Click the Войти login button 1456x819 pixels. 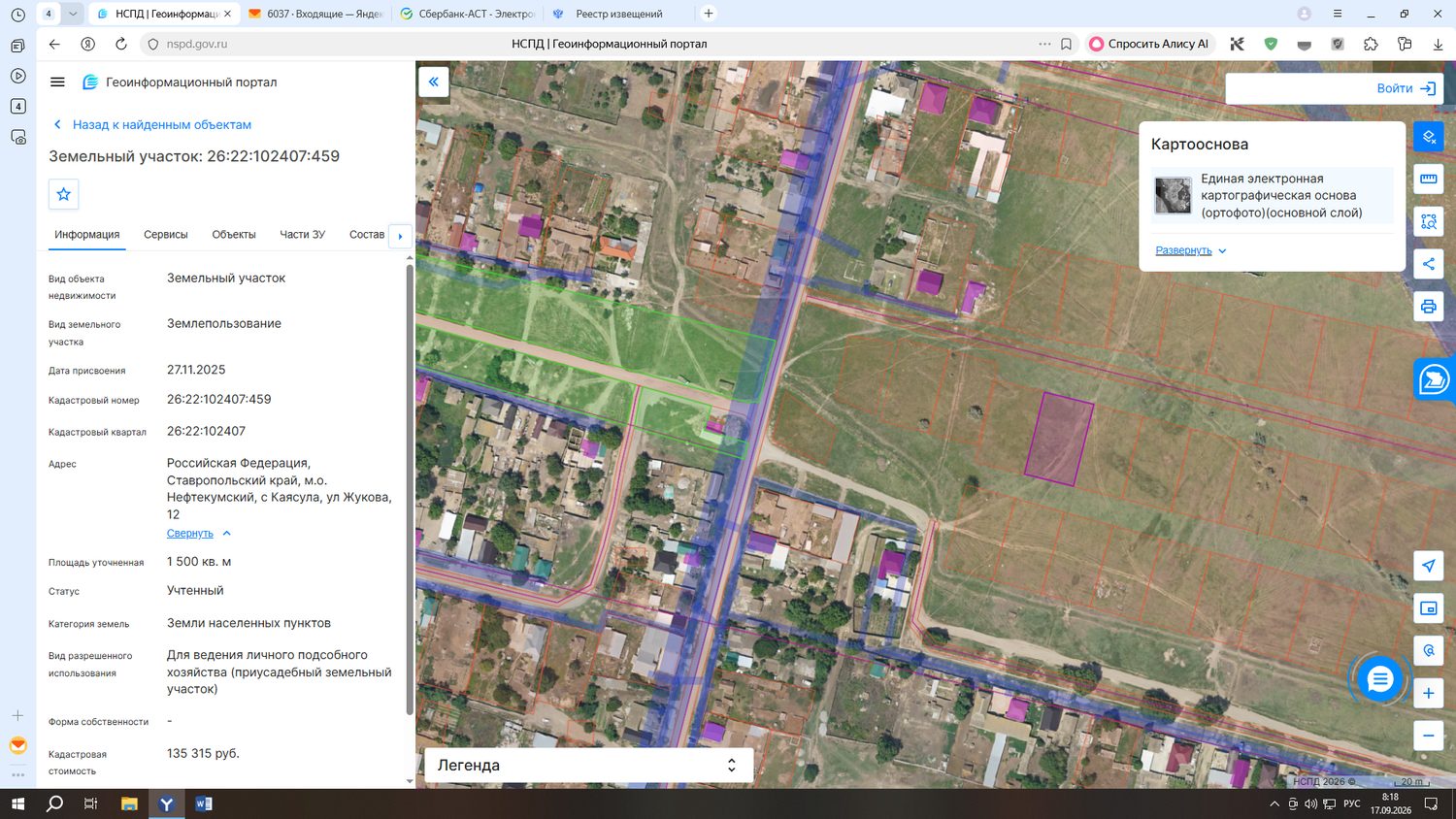pos(1406,88)
